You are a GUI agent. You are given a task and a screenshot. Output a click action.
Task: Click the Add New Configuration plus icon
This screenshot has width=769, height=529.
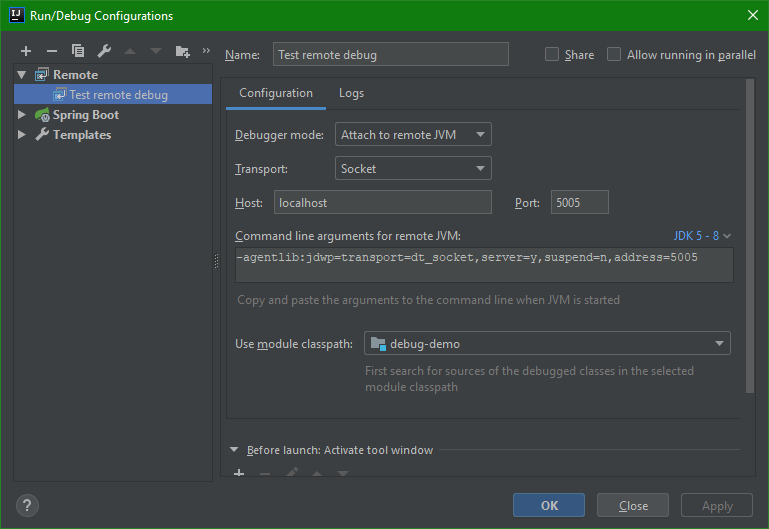(x=26, y=51)
